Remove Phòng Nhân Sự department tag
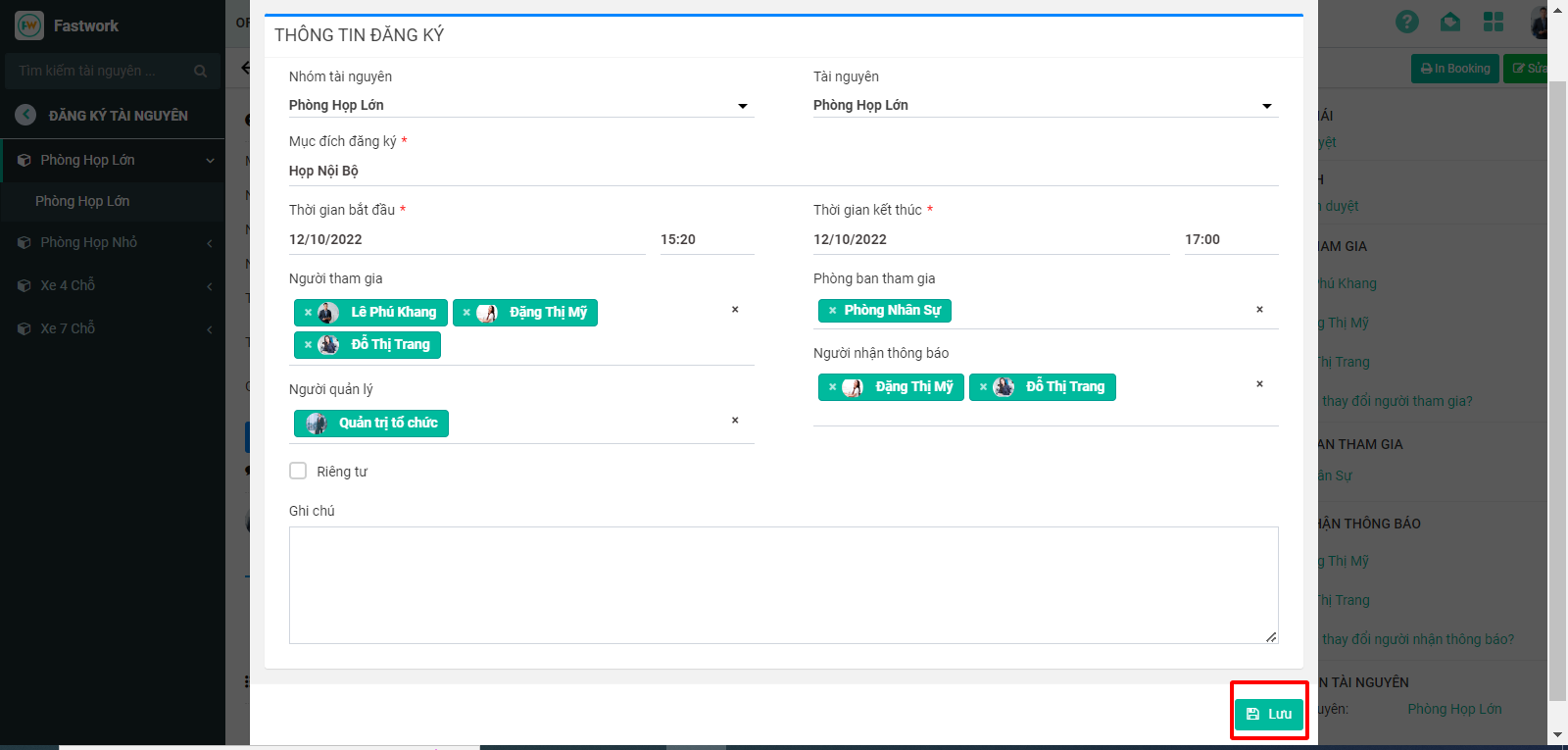The height and width of the screenshot is (750, 1568). pos(832,311)
